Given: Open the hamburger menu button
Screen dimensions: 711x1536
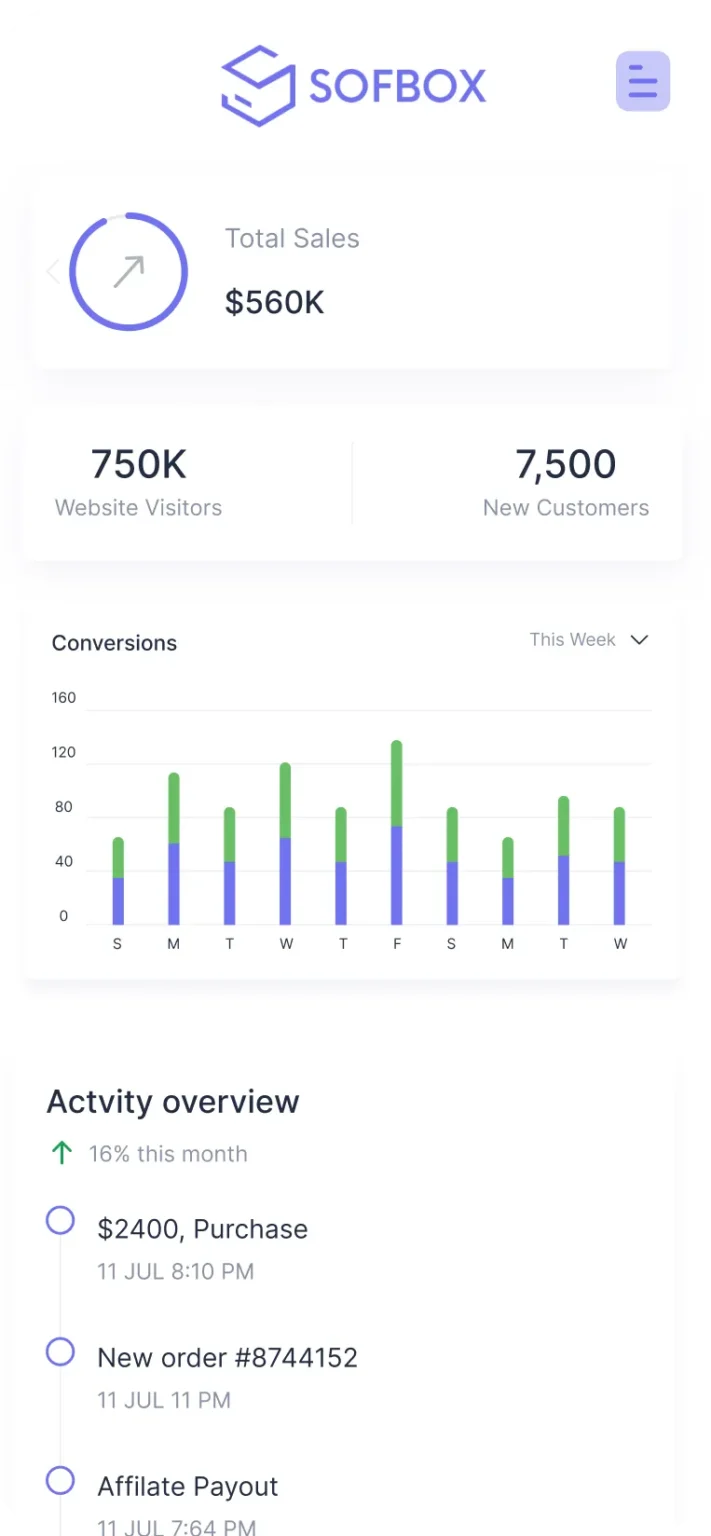Looking at the screenshot, I should tap(642, 81).
